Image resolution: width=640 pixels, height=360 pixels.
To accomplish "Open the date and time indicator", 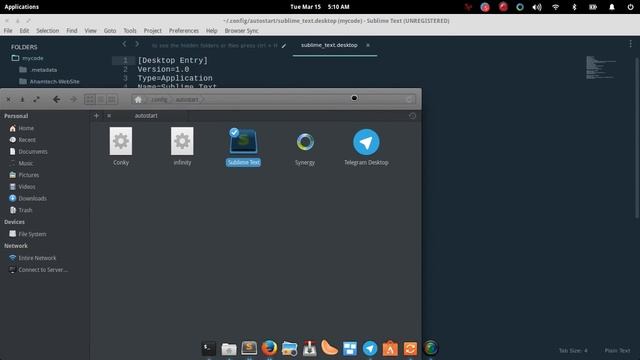I will (320, 7).
